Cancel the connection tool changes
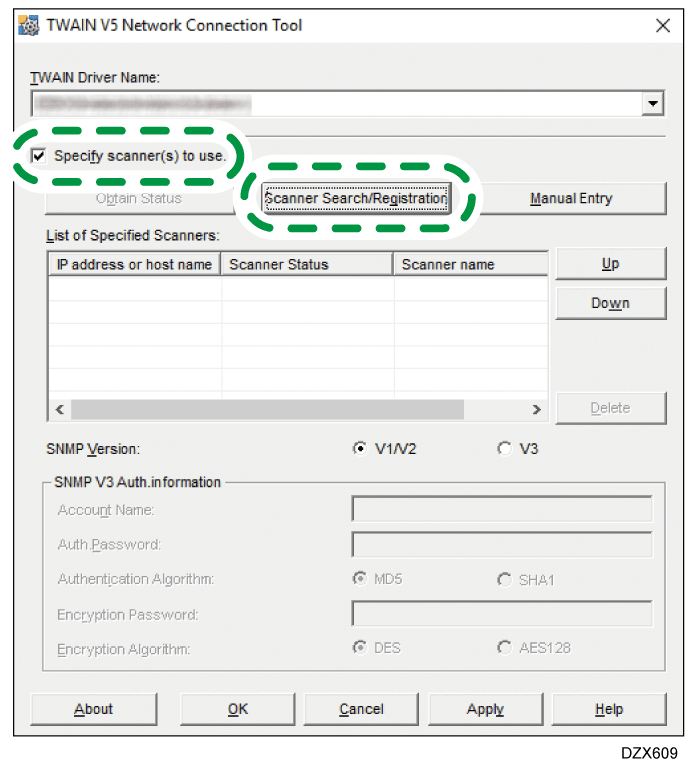Viewport: 691px width, 772px height. [361, 709]
